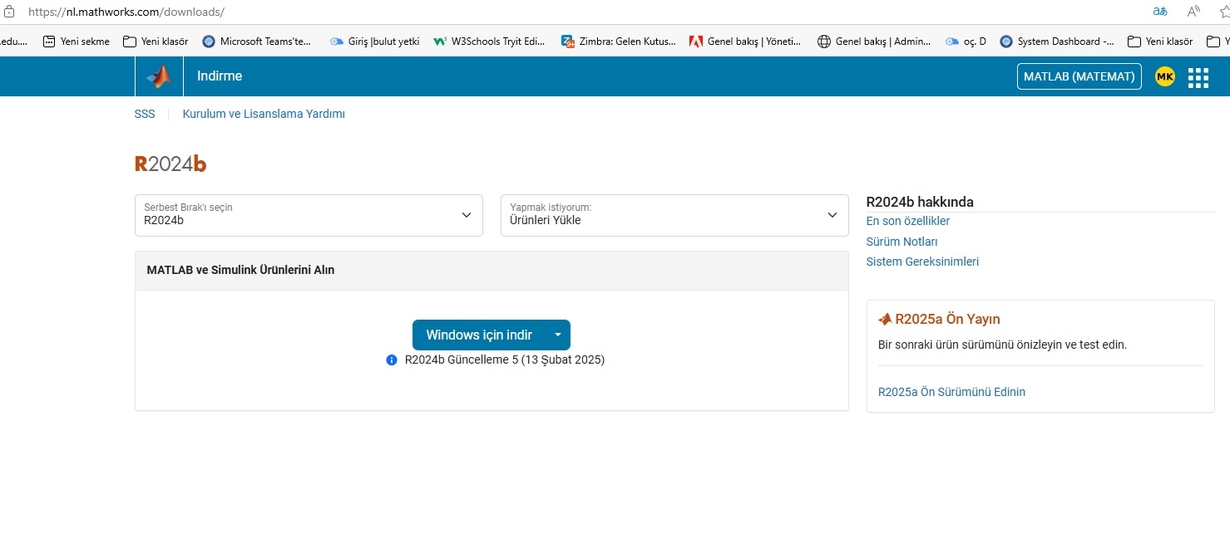Open the first Yeni sekme bookmark
This screenshot has width=1230, height=538.
pyautogui.click(x=76, y=41)
